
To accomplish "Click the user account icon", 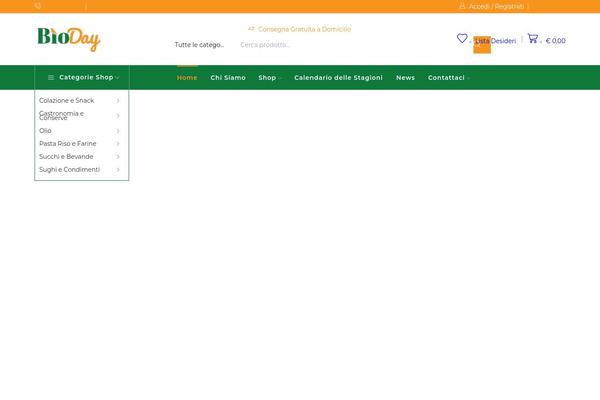I will click(462, 6).
